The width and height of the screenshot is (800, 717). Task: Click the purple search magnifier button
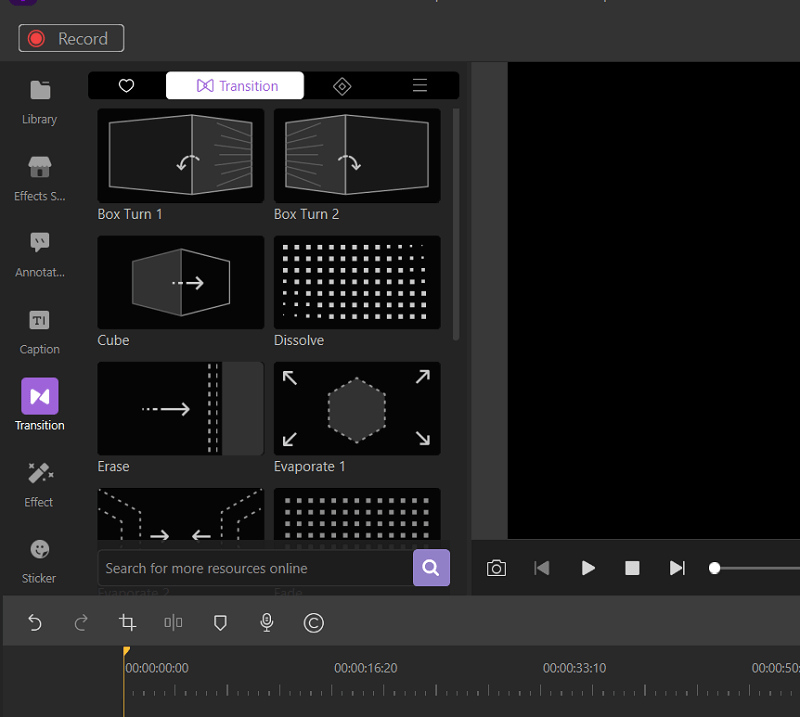[431, 567]
